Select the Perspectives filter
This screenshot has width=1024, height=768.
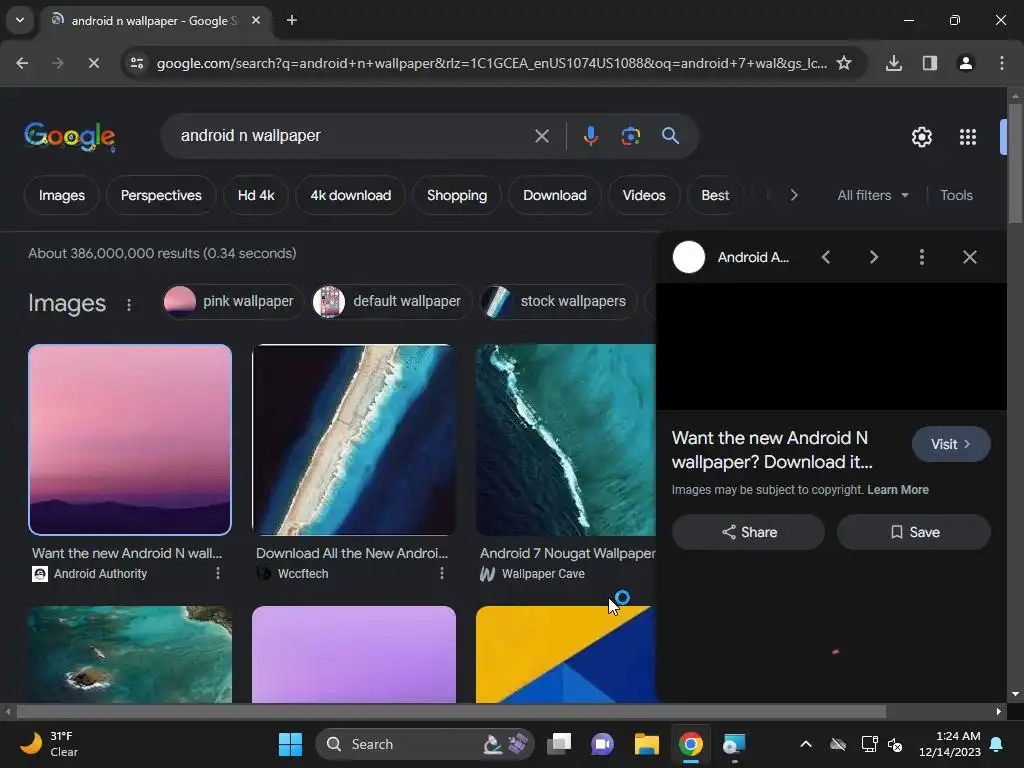tap(161, 195)
